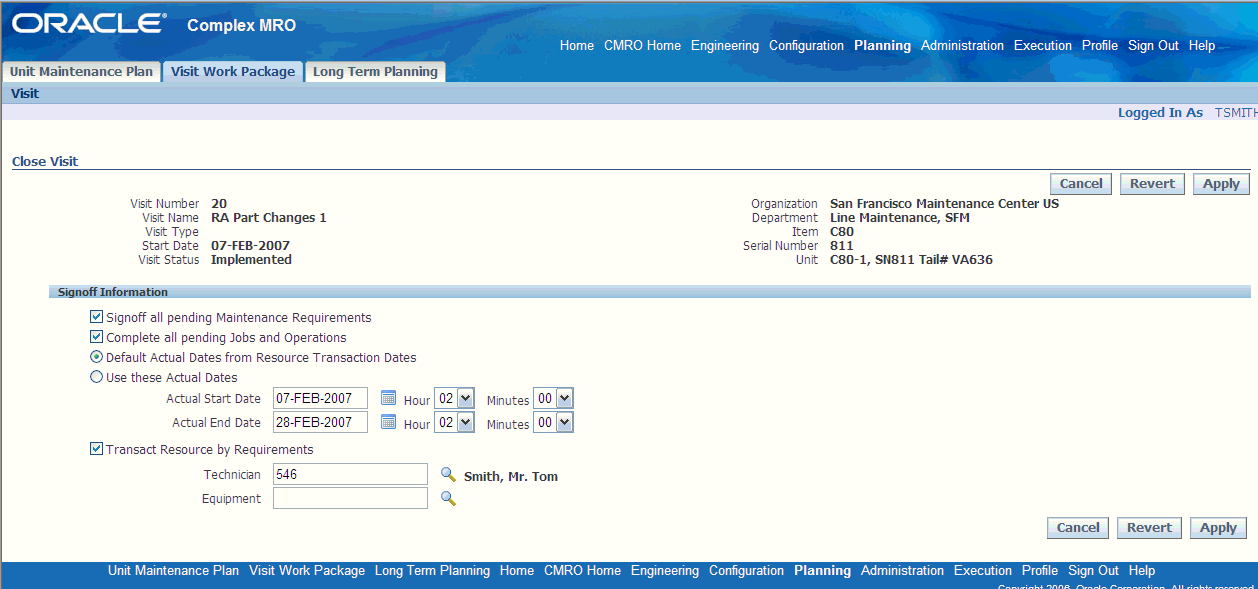Image resolution: width=1258 pixels, height=589 pixels.
Task: Open the Actual Start Date Minutes dropdown
Action: pos(553,399)
